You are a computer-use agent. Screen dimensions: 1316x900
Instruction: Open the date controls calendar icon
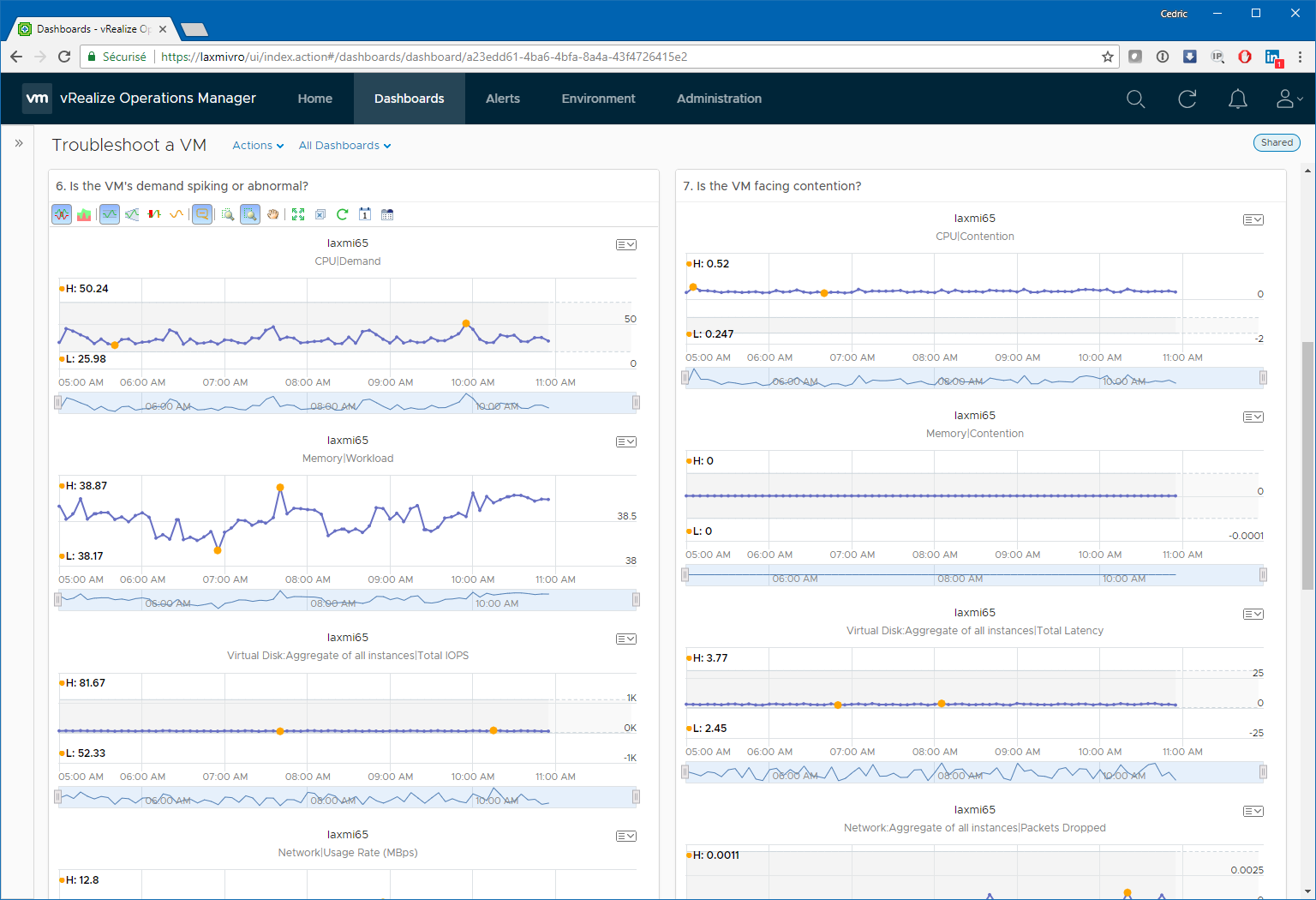[365, 214]
